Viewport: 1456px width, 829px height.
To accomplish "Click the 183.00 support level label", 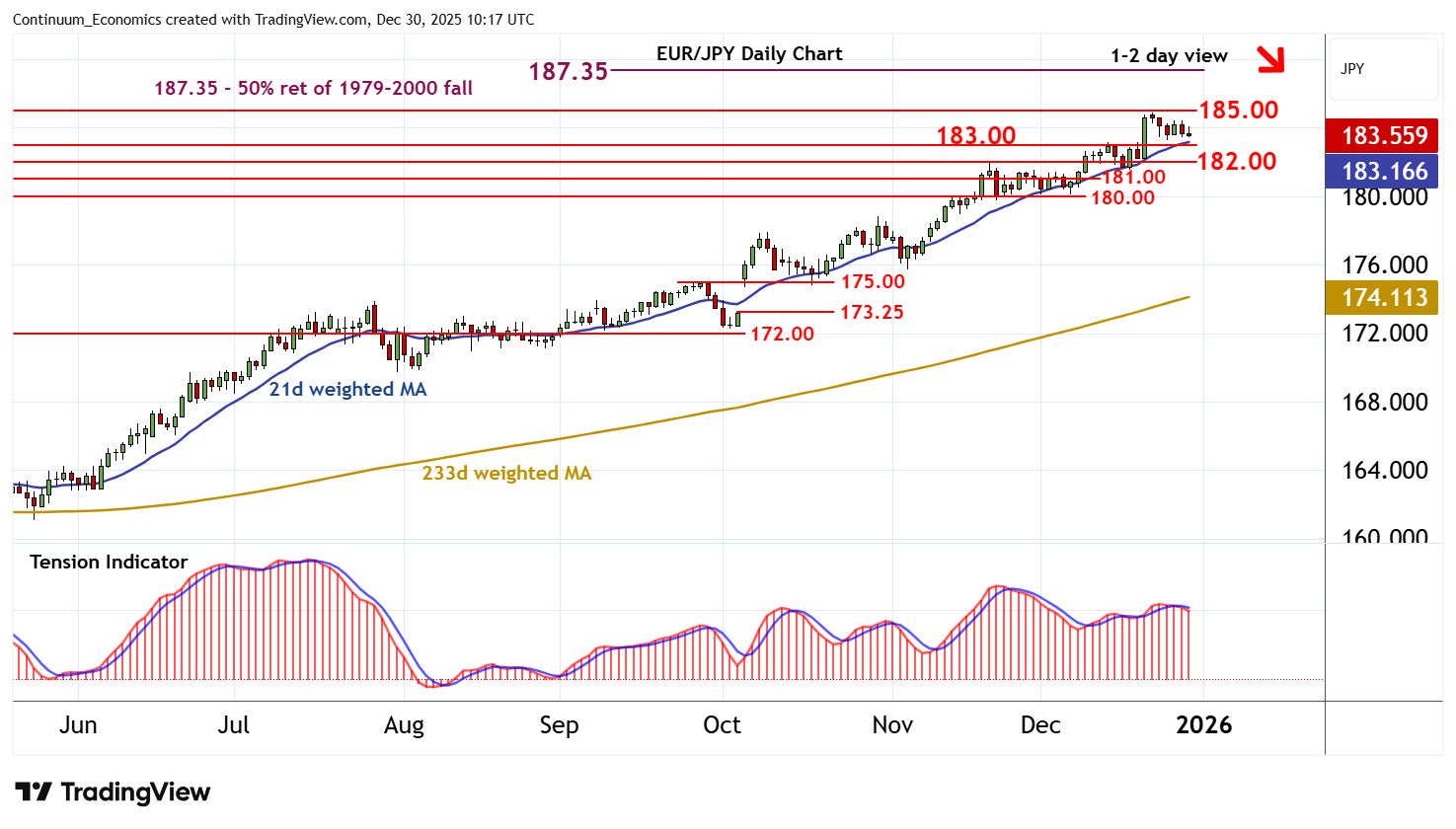I will 975,135.
